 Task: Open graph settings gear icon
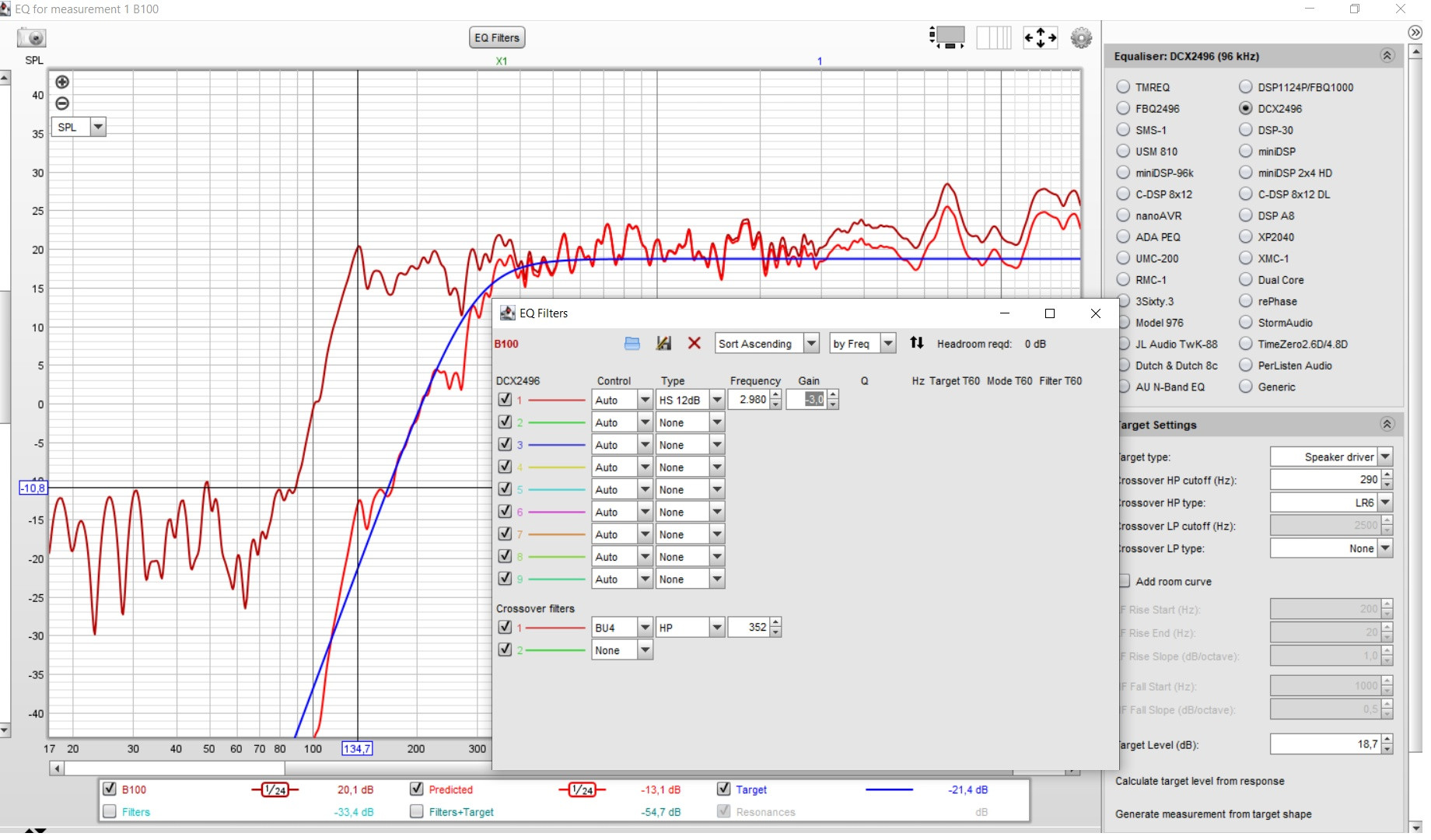coord(1081,37)
